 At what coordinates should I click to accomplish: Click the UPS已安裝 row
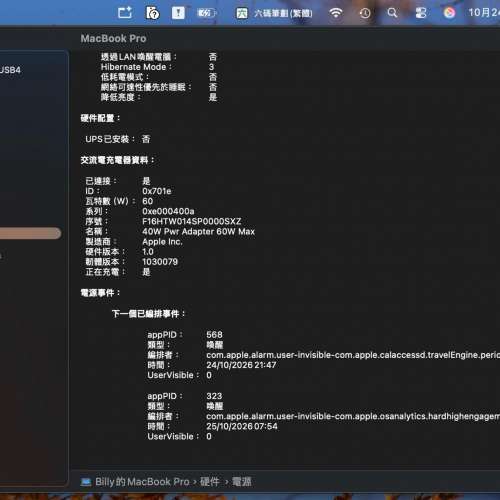tap(118, 139)
